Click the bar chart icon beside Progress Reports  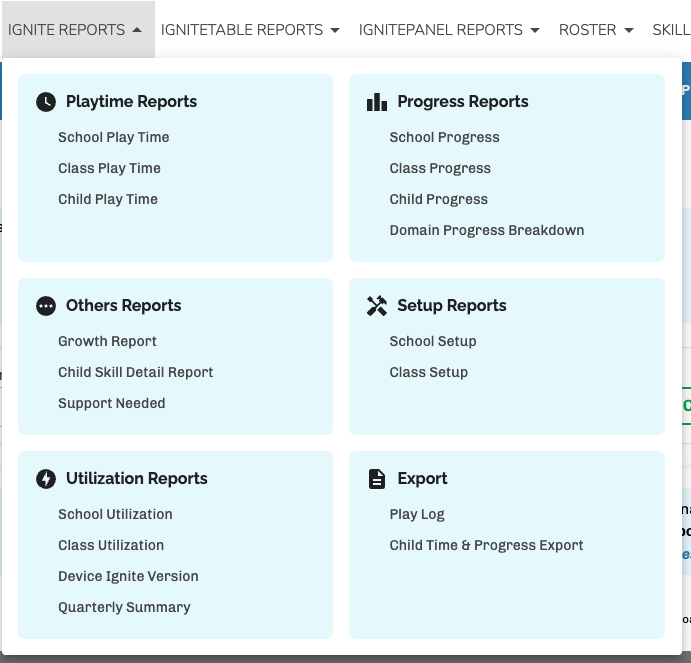[x=377, y=102]
